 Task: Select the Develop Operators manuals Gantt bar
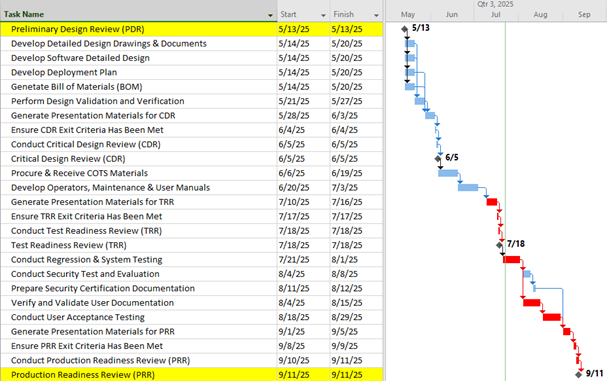(x=468, y=187)
